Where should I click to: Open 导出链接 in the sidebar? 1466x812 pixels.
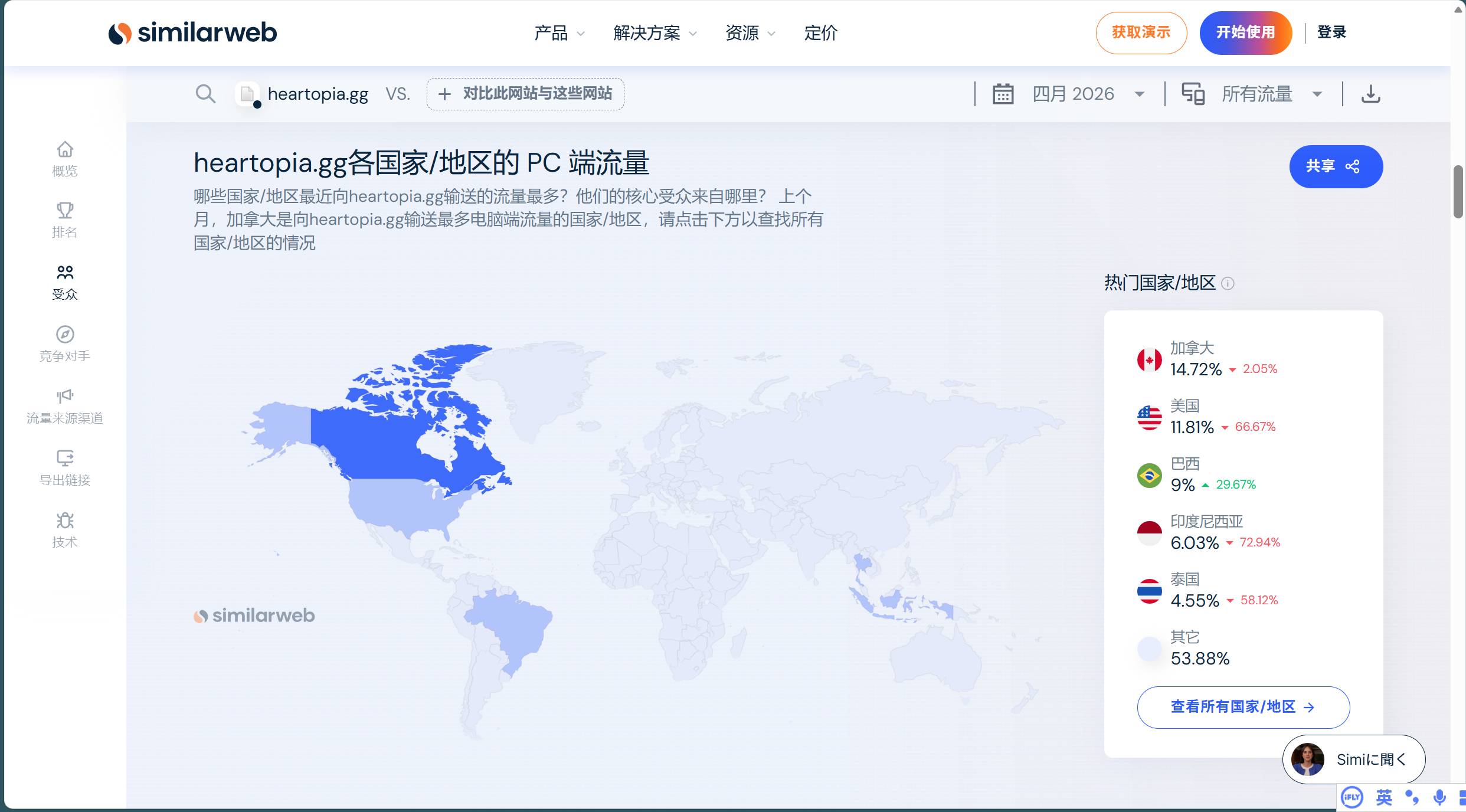[65, 469]
